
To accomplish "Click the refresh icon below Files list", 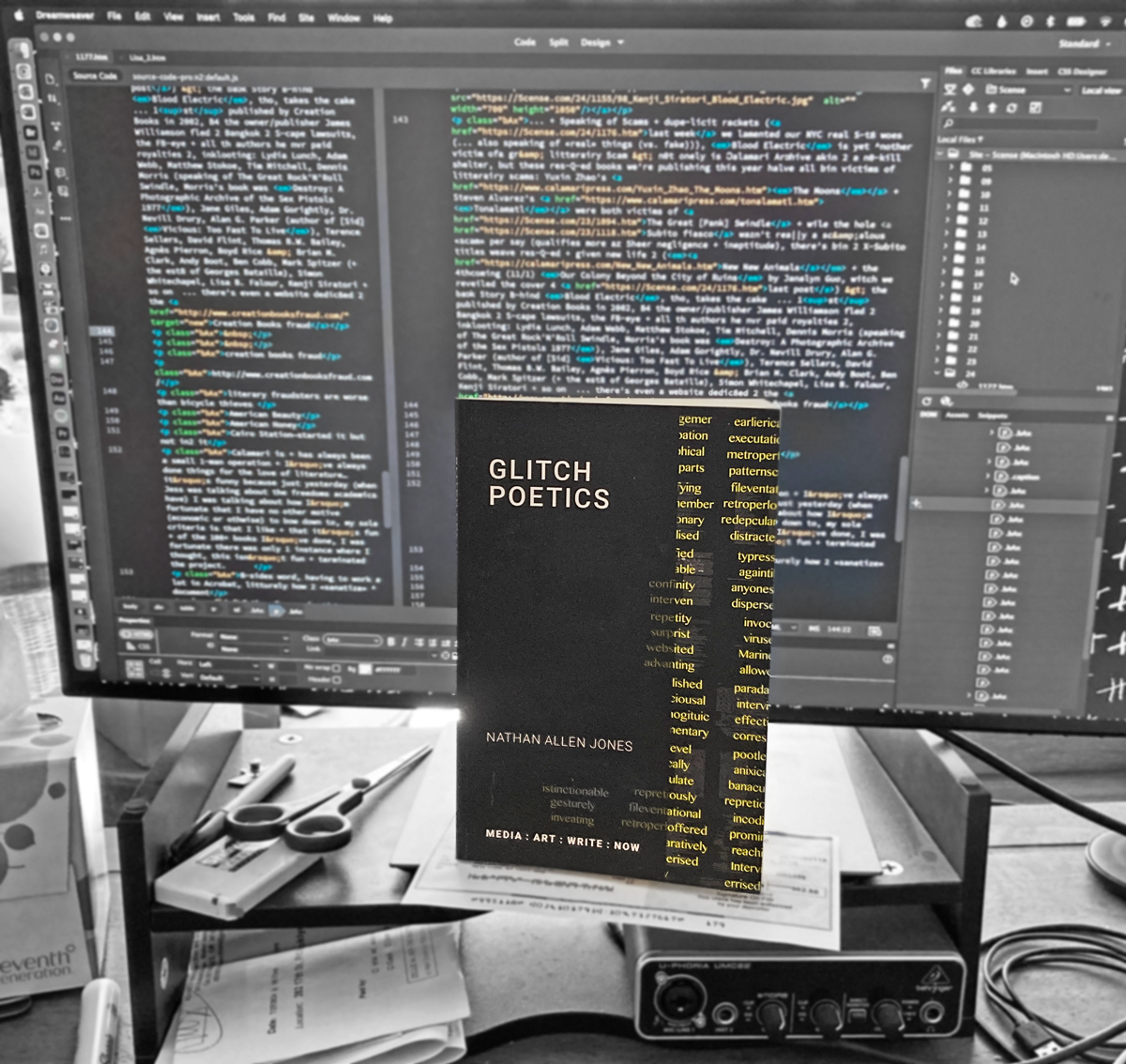I will click(x=926, y=402).
